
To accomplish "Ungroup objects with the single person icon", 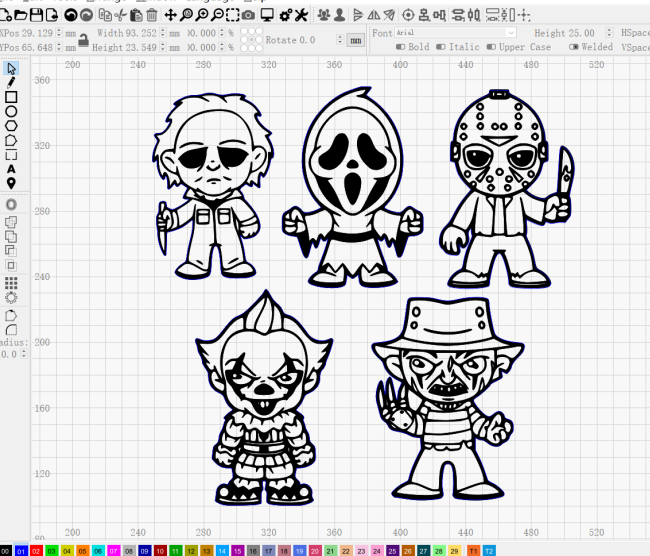I will pos(339,16).
